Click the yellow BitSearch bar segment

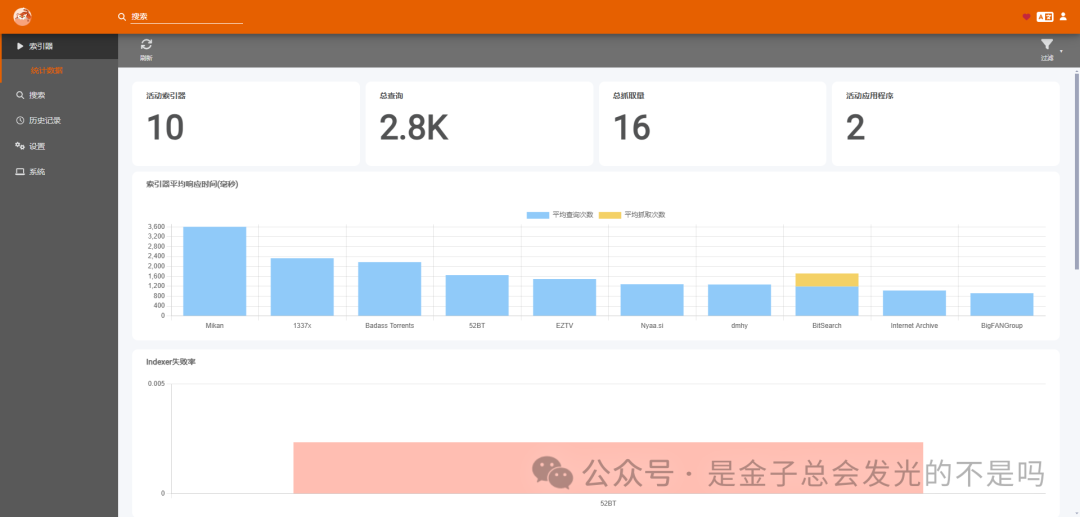827,280
